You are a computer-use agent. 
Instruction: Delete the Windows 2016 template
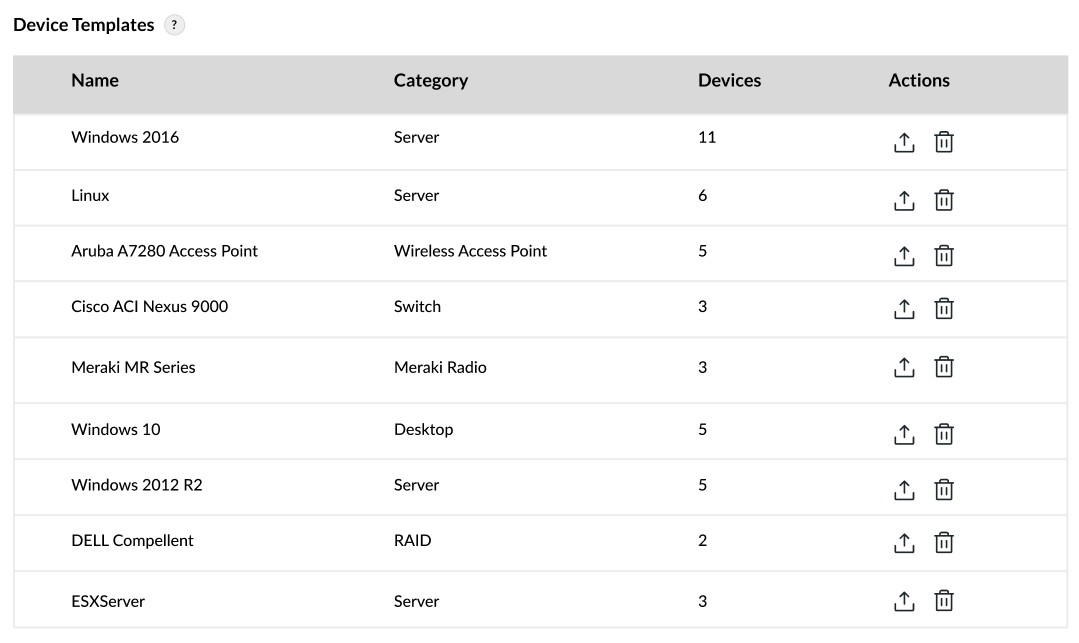click(944, 142)
